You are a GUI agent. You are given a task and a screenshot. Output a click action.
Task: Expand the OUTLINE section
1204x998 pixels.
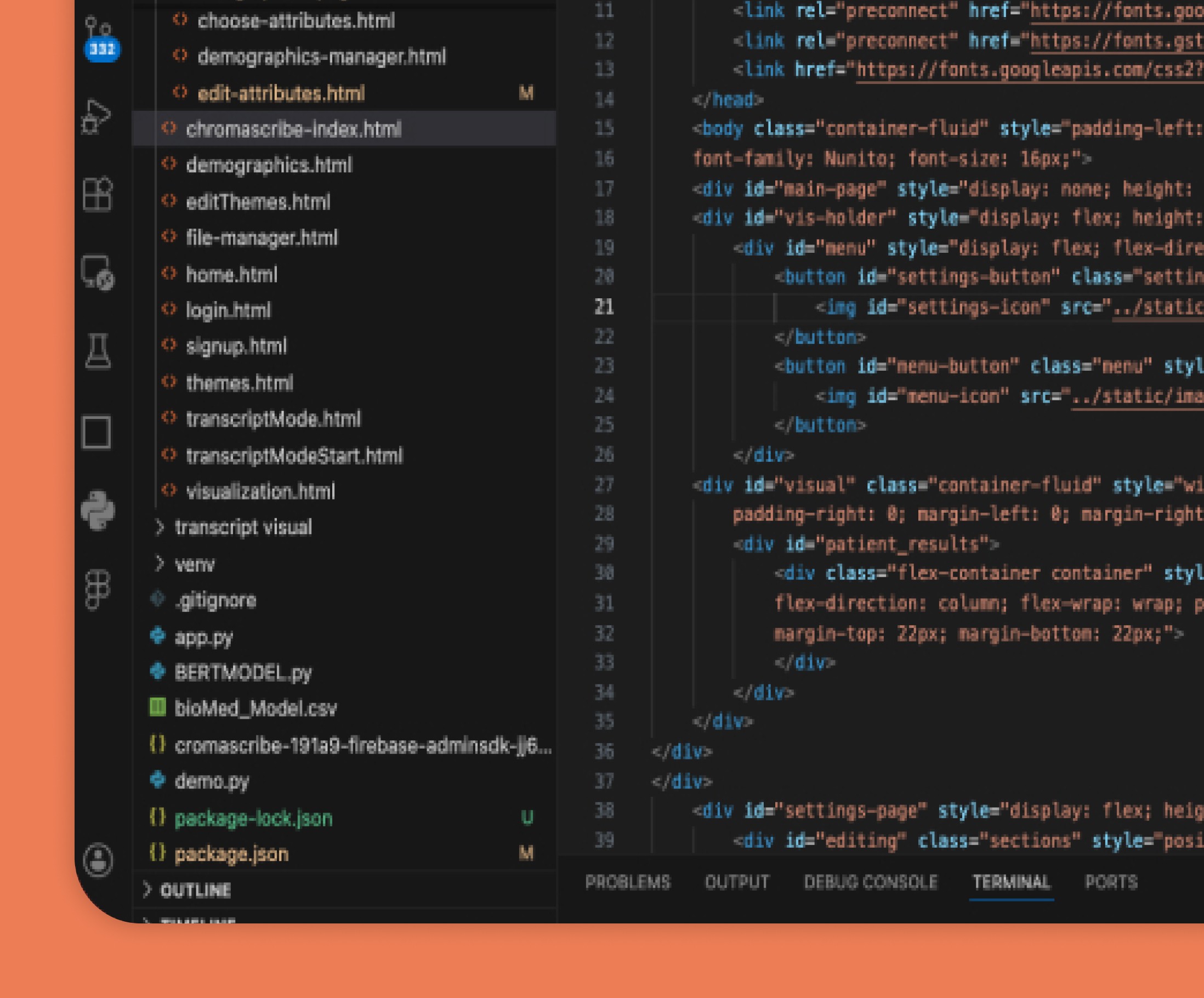click(x=195, y=889)
